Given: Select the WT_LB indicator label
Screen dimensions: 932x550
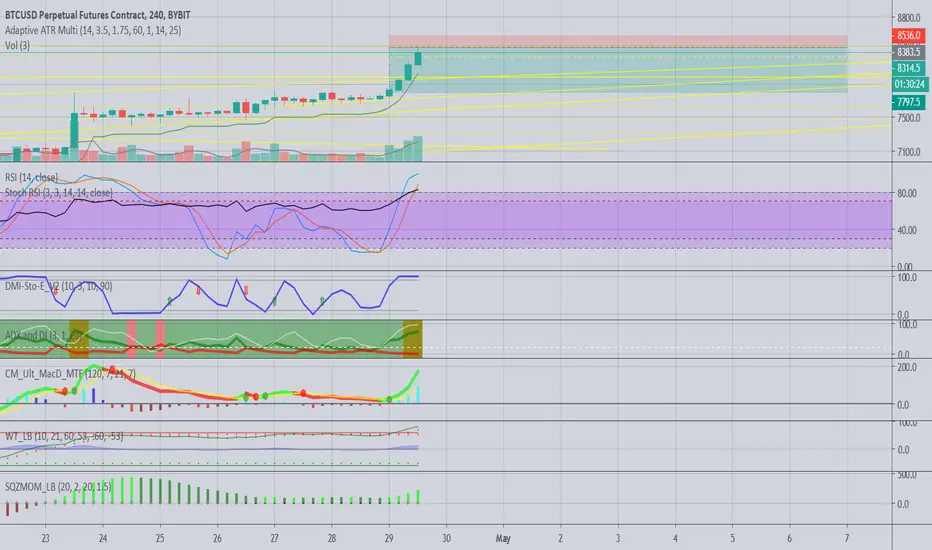Looking at the screenshot, I should (64, 436).
